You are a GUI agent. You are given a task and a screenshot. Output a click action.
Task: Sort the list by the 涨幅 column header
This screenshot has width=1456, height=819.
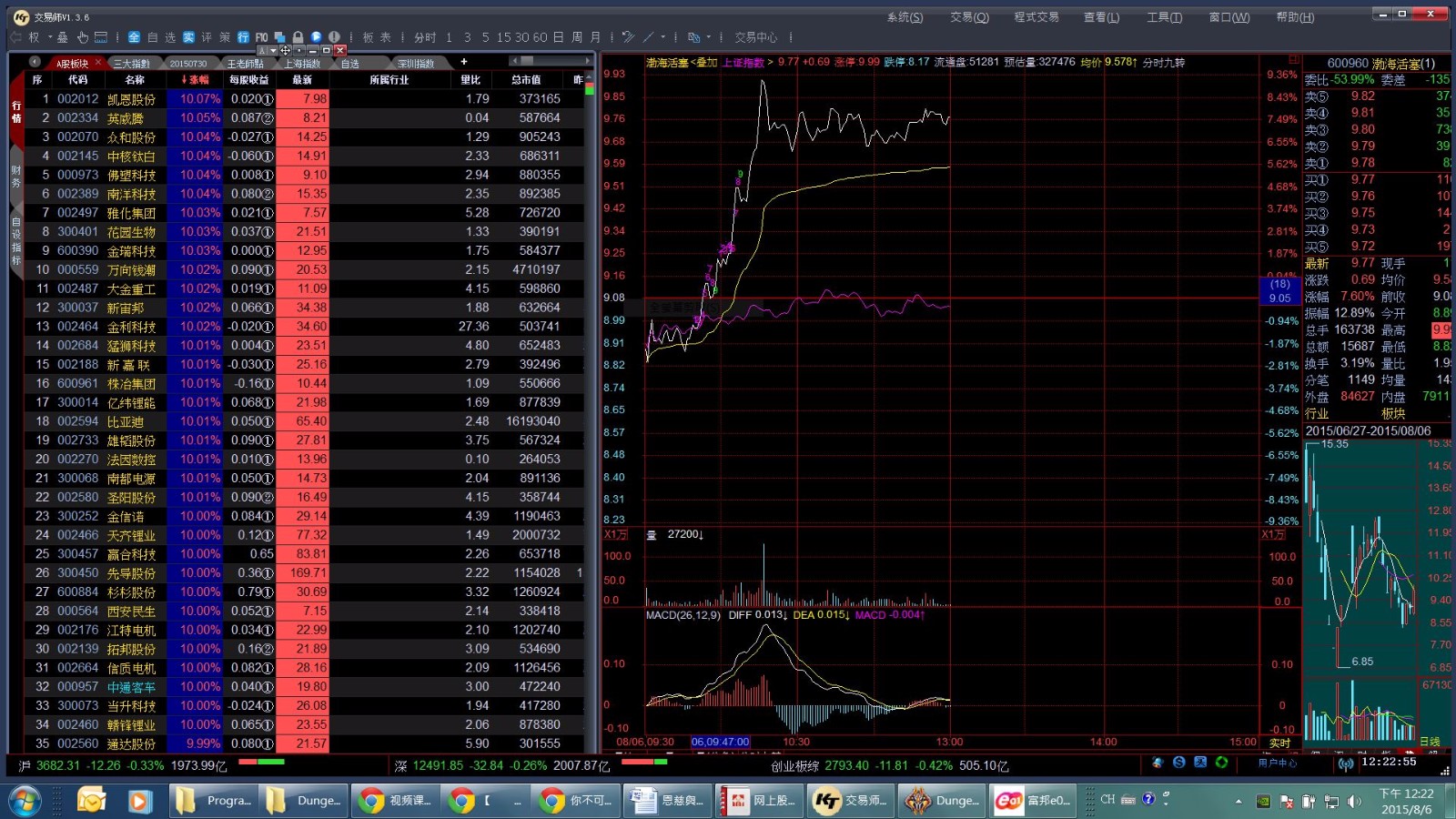tap(195, 80)
